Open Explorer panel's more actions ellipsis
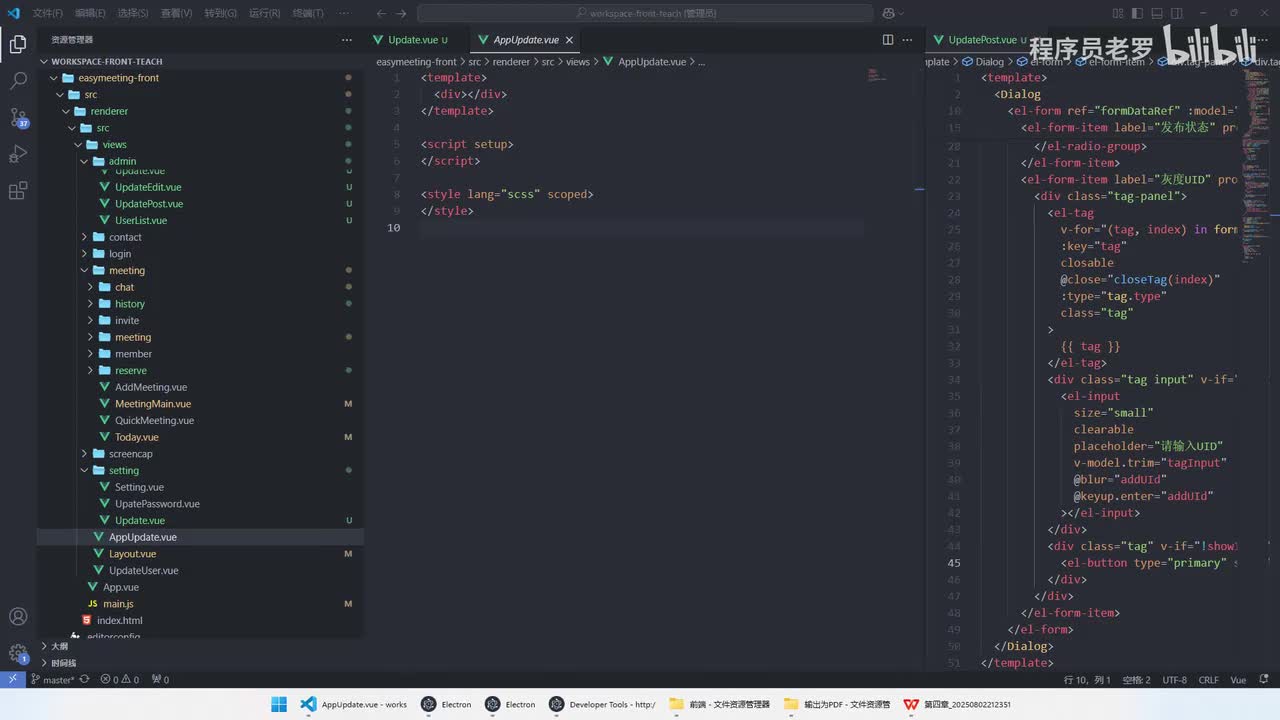1280x720 pixels. pos(347,40)
